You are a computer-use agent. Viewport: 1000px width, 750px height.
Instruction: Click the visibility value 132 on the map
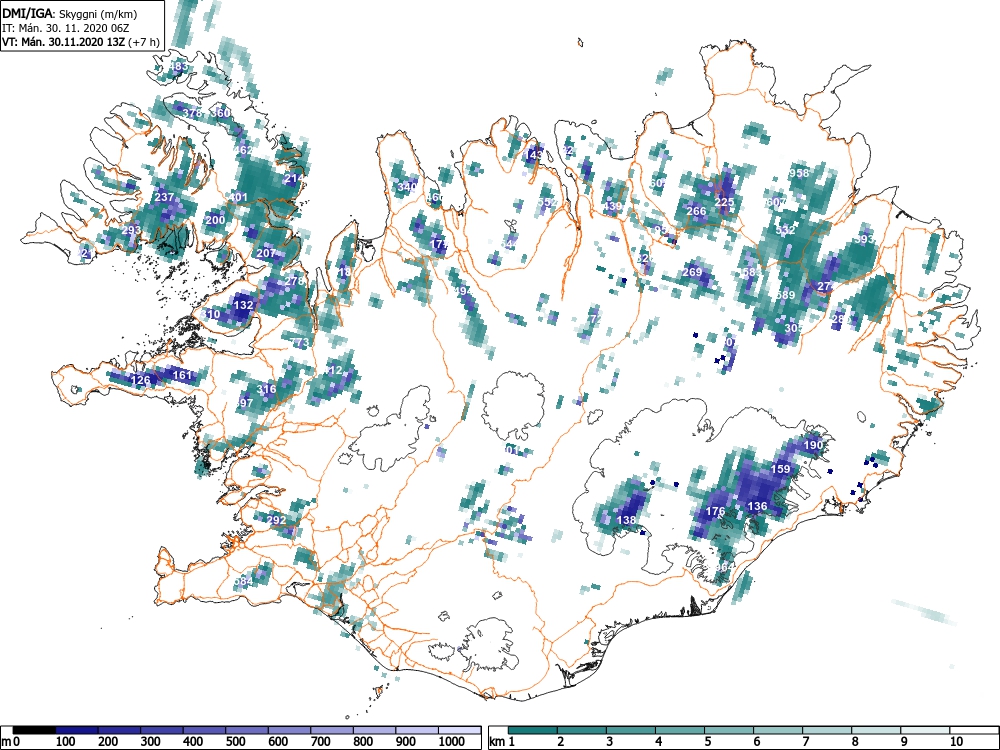(243, 305)
